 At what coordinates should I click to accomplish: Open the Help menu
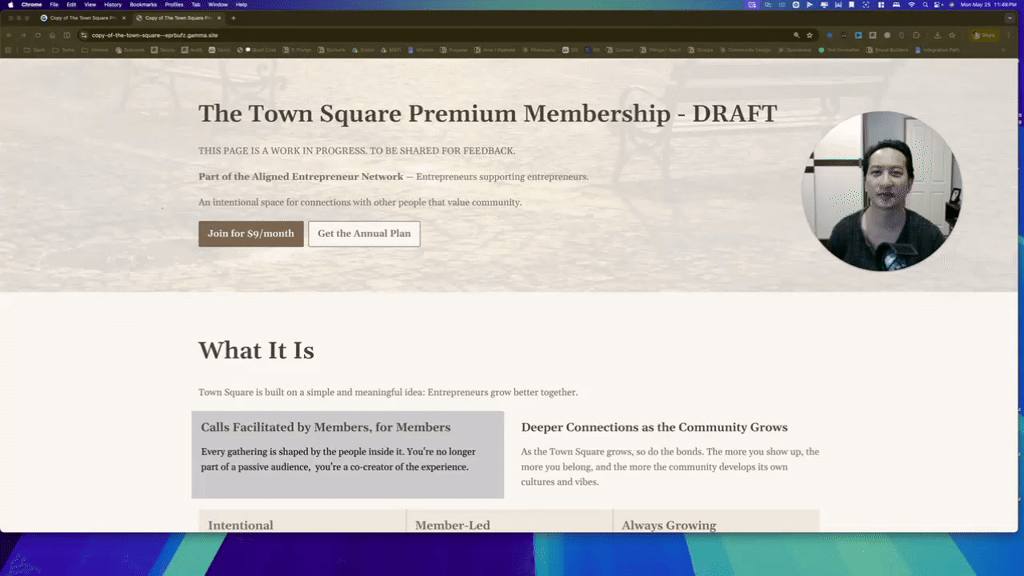[242, 5]
